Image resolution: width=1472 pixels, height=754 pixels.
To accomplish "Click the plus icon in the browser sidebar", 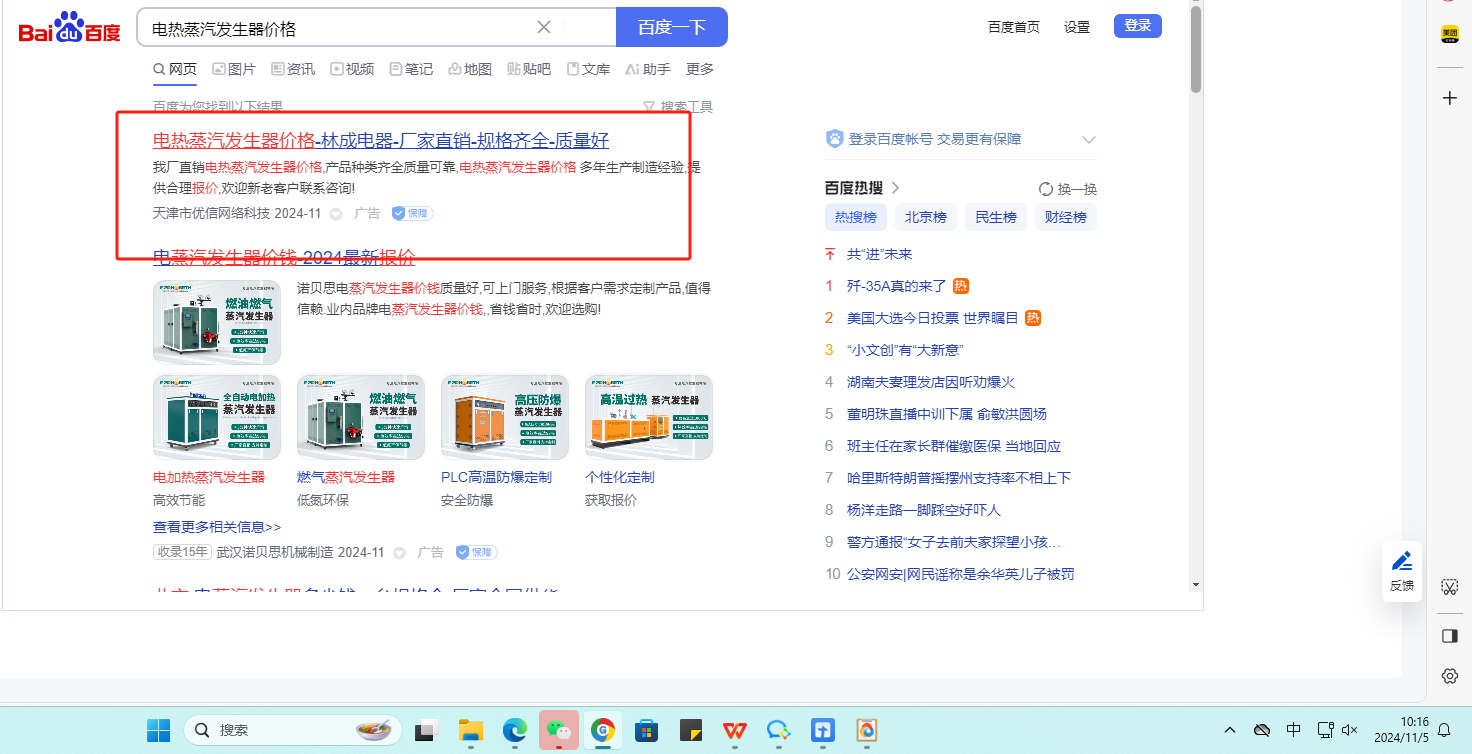I will 1450,97.
